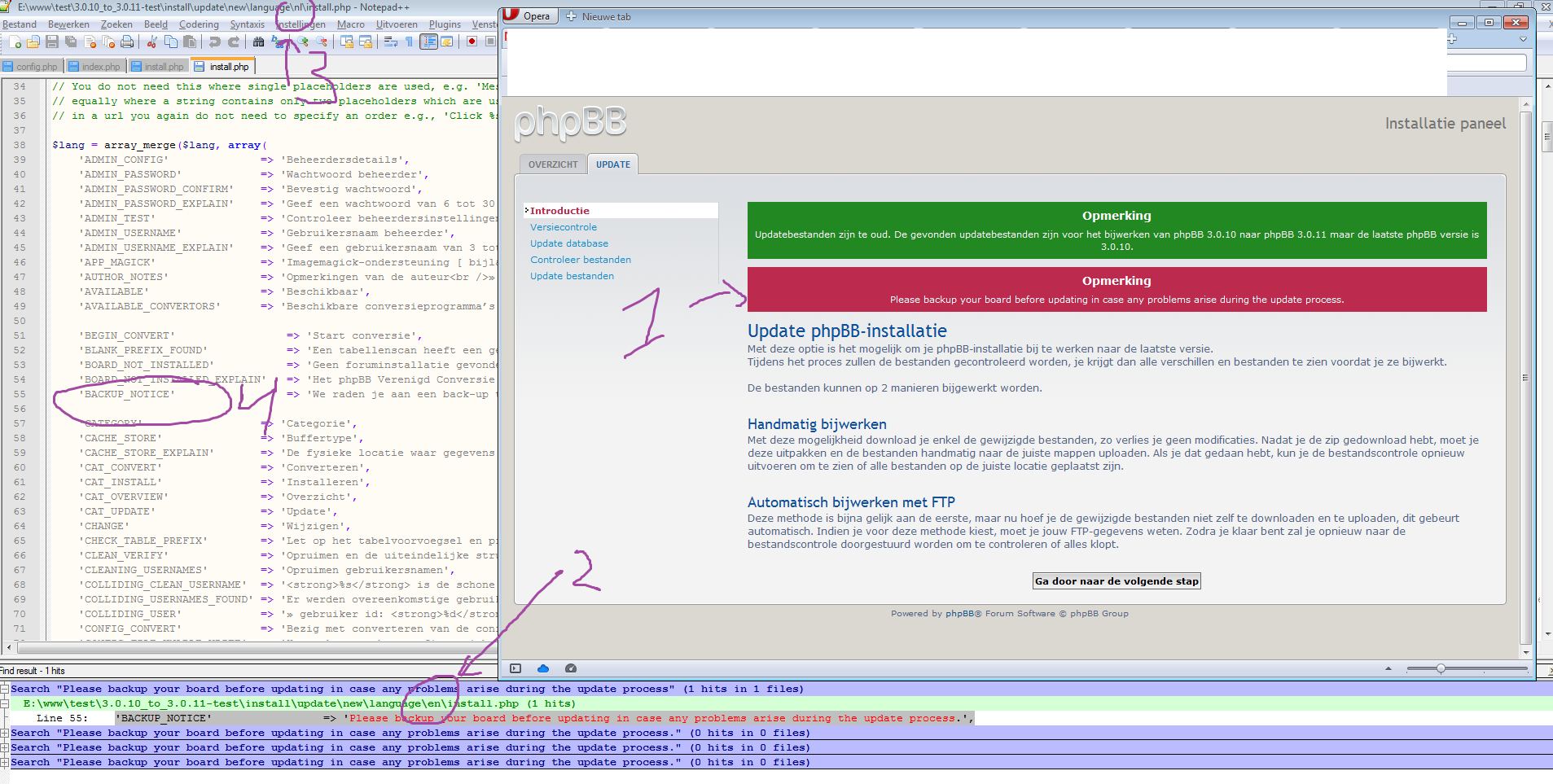1553x784 pixels.
Task: Zoom in on the Notepad++ editor text
Action: coord(303,42)
